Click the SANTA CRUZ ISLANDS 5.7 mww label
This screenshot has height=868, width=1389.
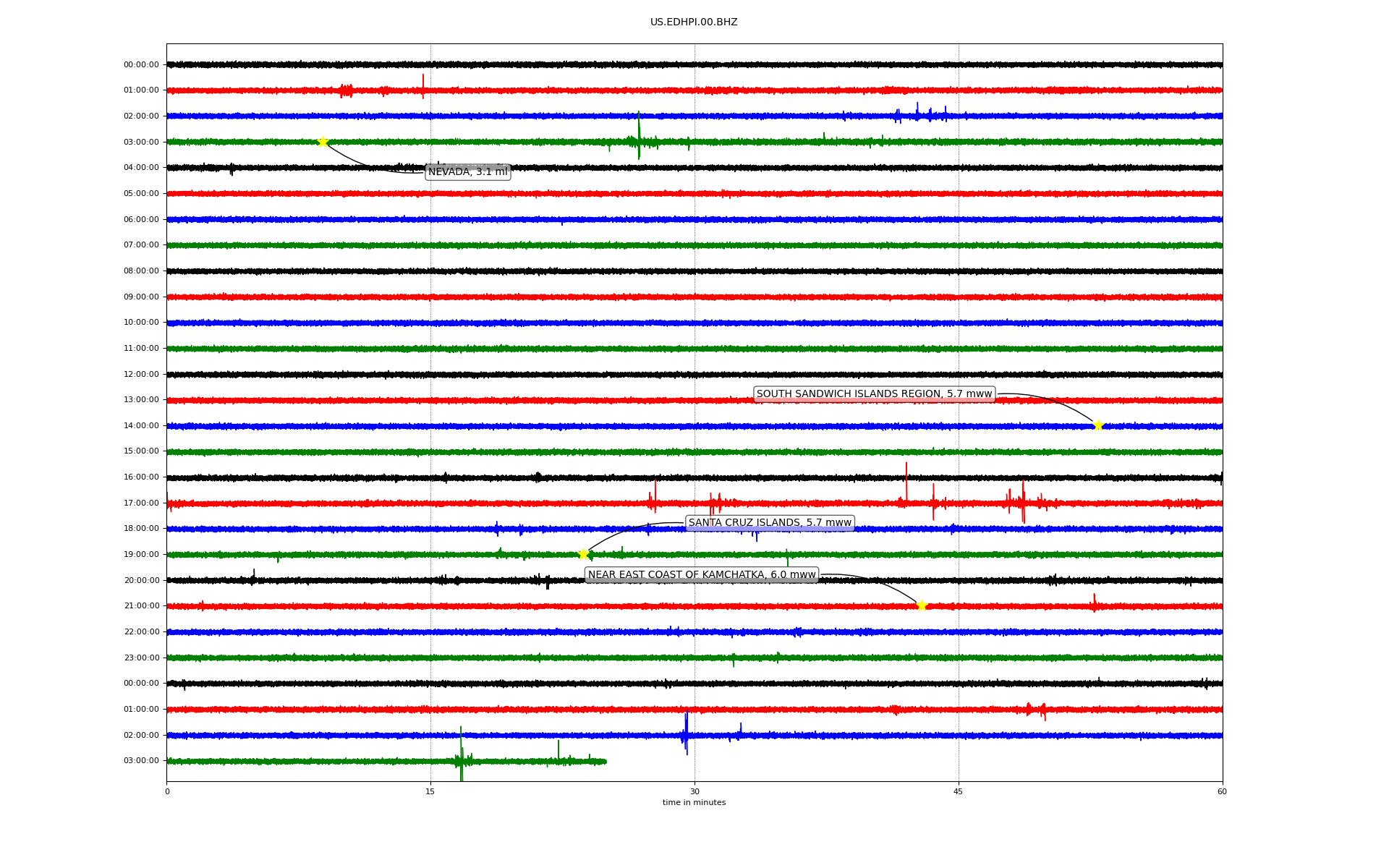point(770,523)
